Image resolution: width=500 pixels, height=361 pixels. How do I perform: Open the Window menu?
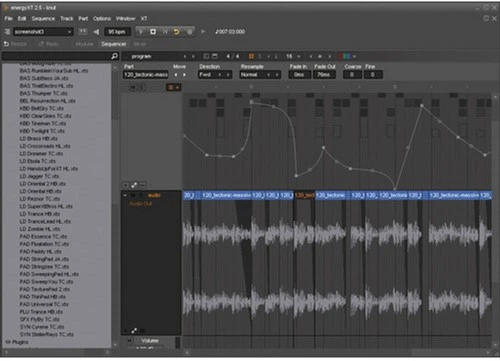pos(126,18)
